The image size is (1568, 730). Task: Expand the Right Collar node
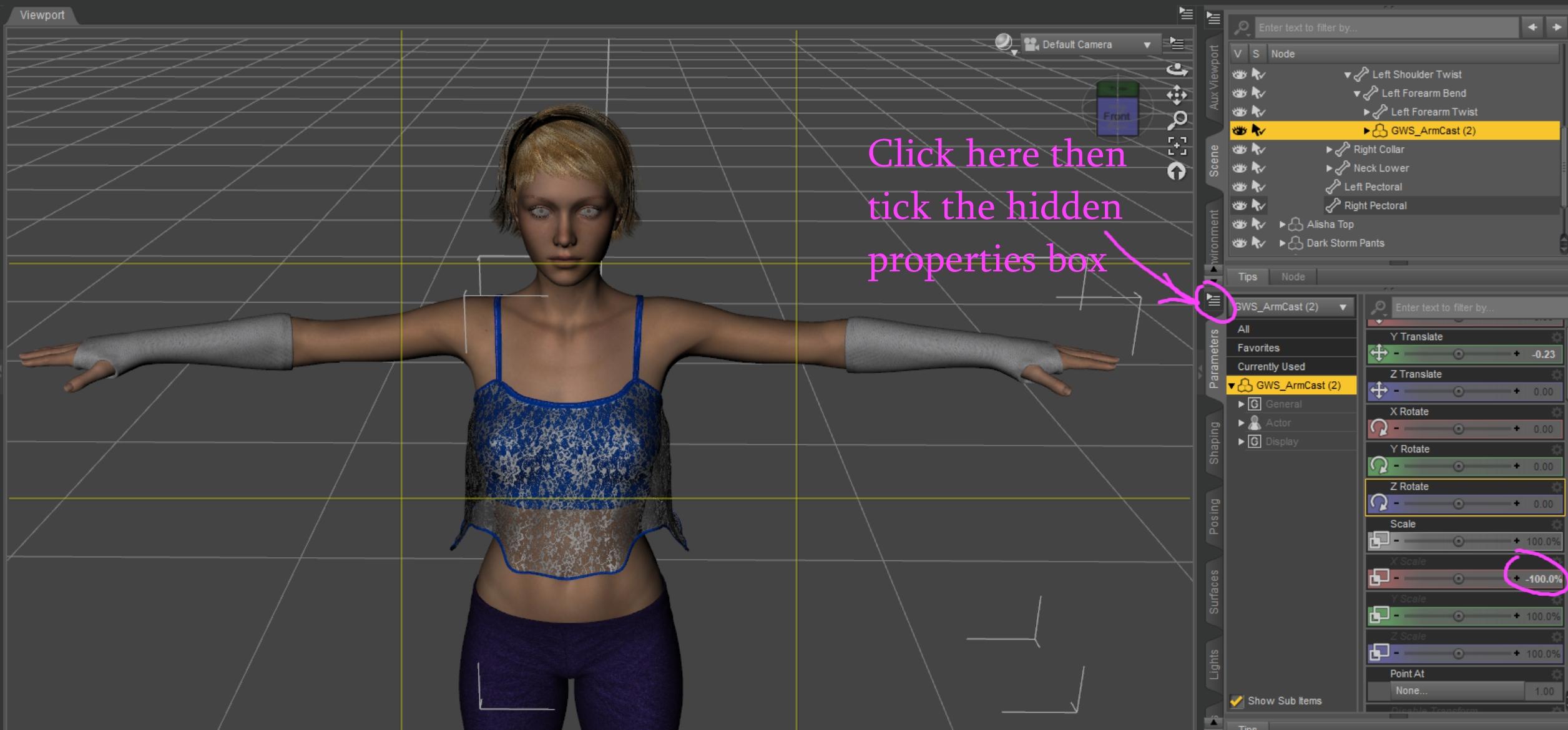point(1329,150)
